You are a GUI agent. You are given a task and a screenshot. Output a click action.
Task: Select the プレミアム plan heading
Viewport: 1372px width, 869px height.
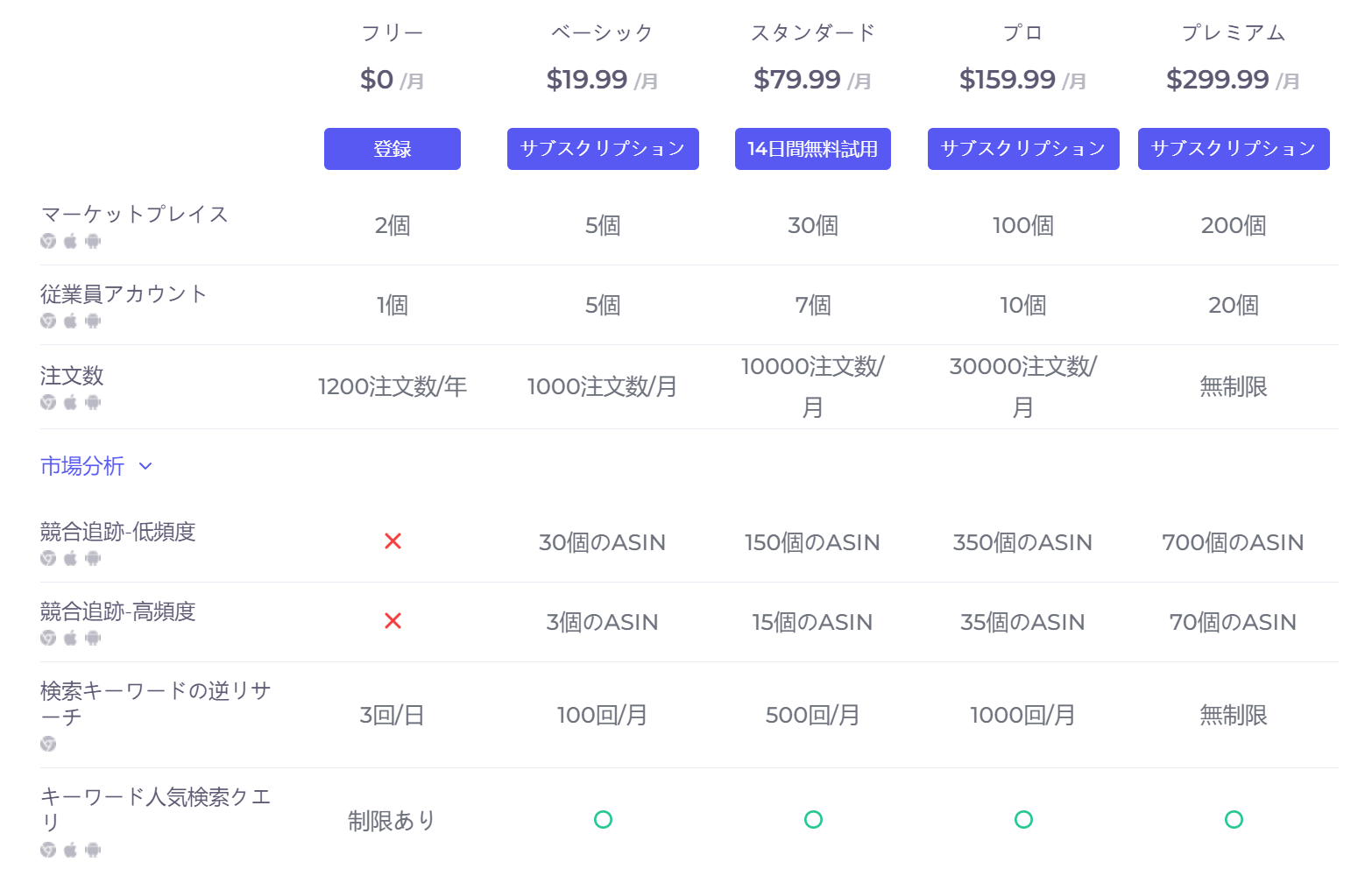click(x=1234, y=33)
